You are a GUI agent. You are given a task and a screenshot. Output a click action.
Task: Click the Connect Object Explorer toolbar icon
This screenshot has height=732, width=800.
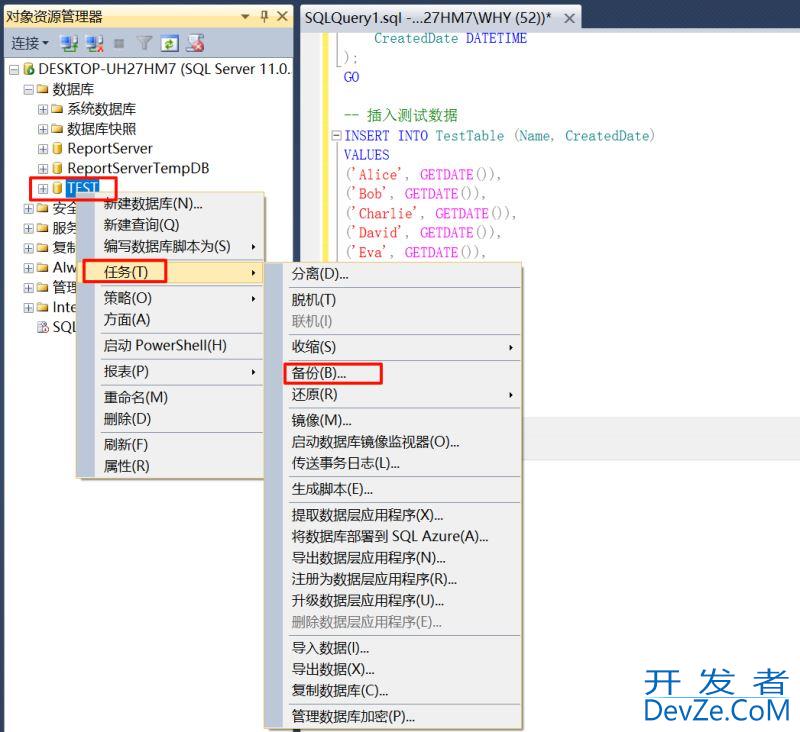(x=68, y=44)
